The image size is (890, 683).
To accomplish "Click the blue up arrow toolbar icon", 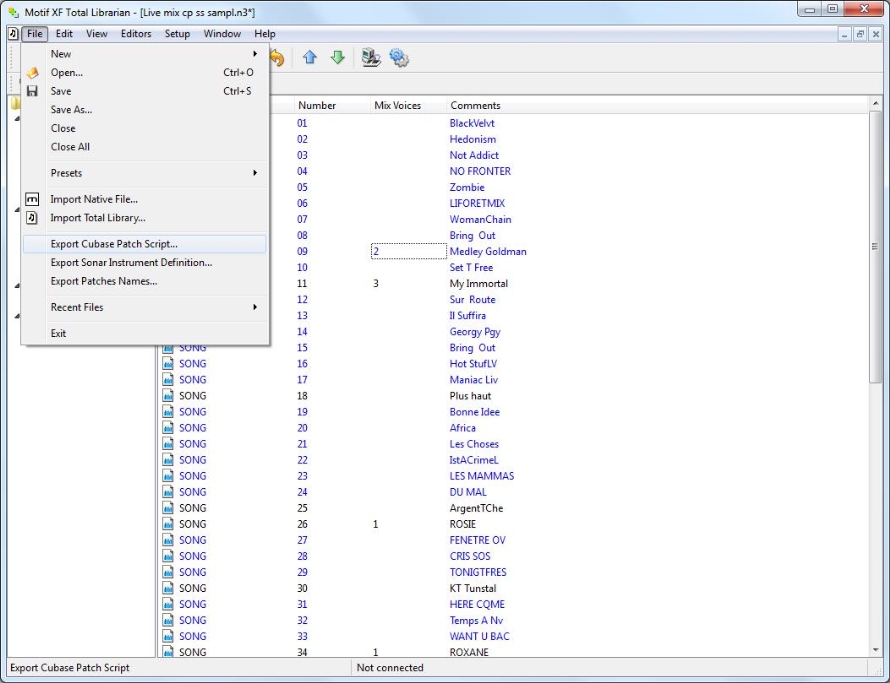I will (x=309, y=57).
